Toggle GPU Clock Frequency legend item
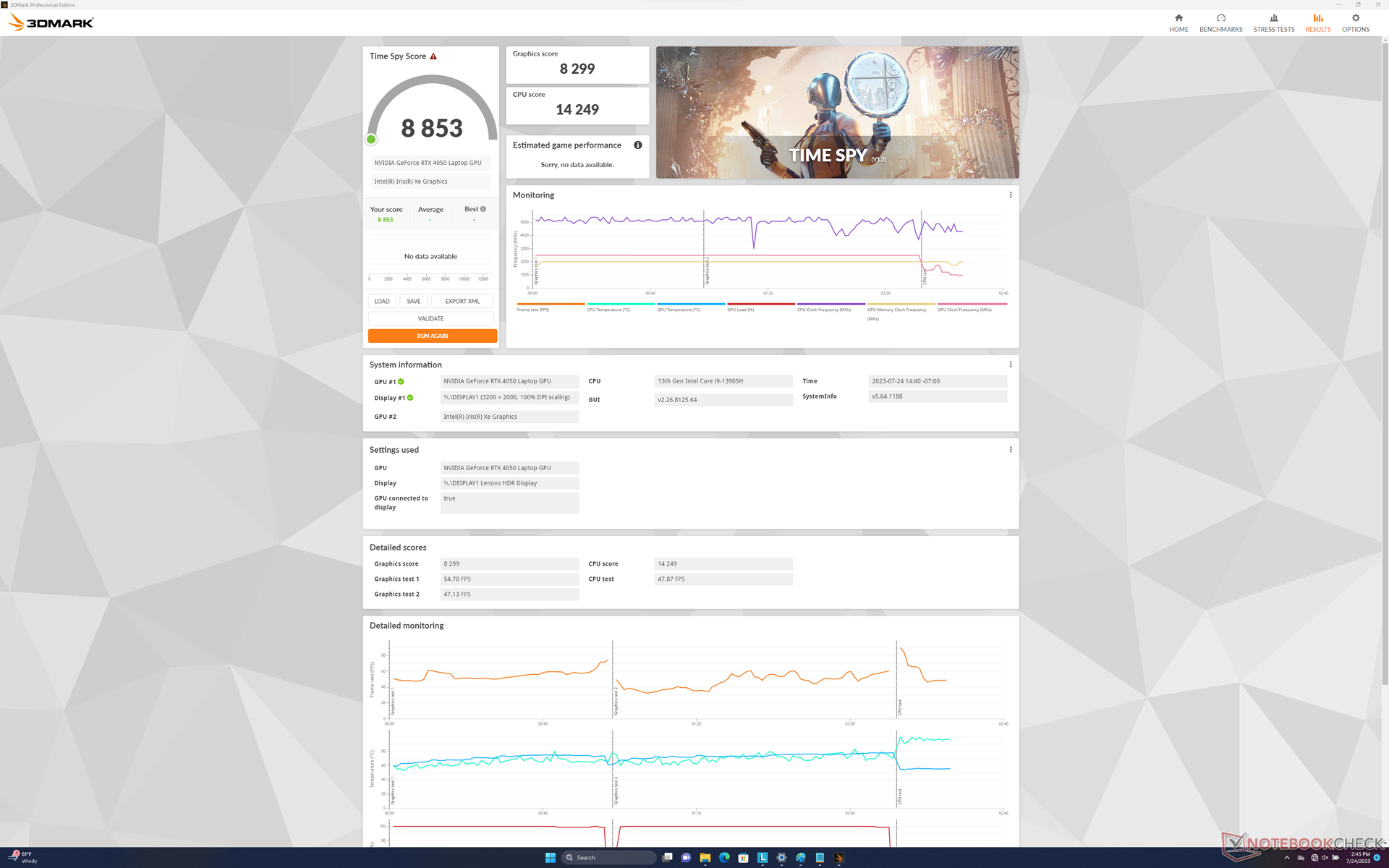 click(971, 307)
